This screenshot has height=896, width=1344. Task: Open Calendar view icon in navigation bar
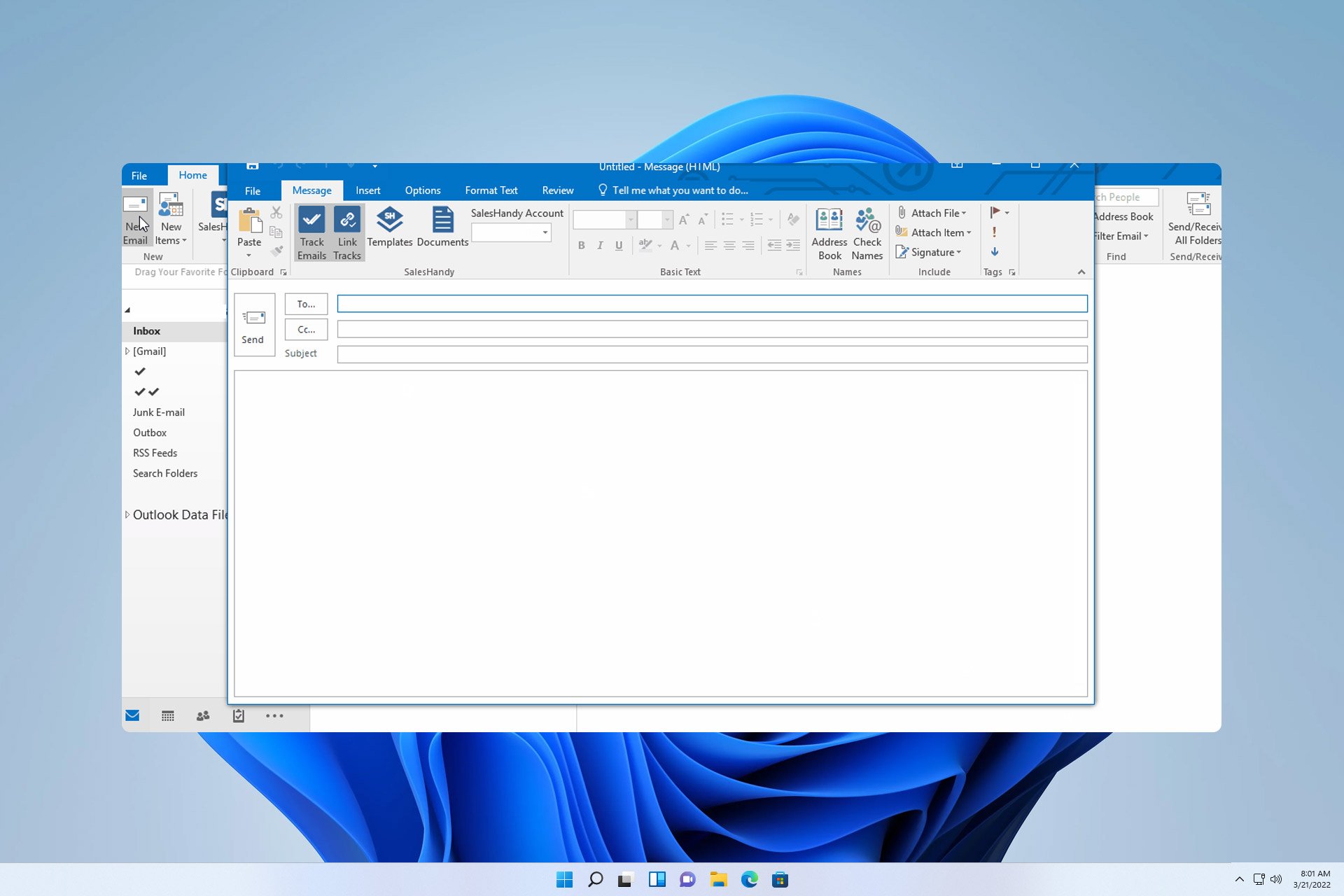click(168, 715)
